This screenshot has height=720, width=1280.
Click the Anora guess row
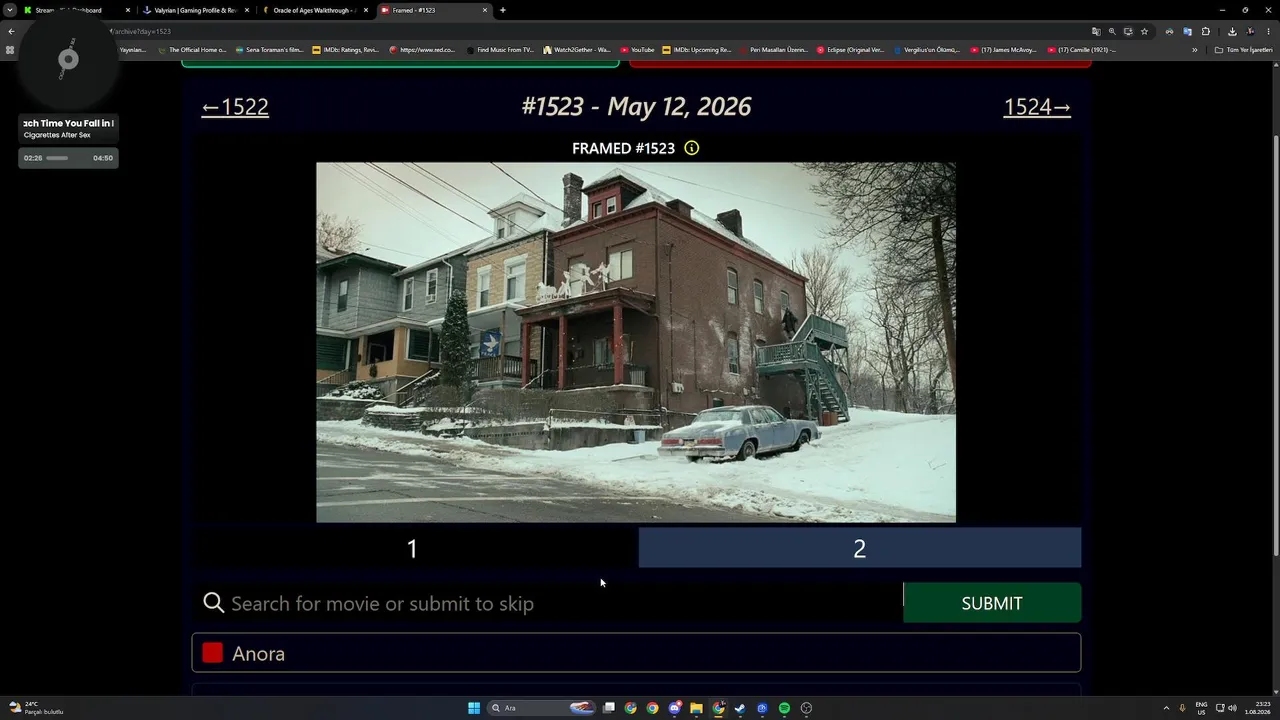pyautogui.click(x=636, y=653)
